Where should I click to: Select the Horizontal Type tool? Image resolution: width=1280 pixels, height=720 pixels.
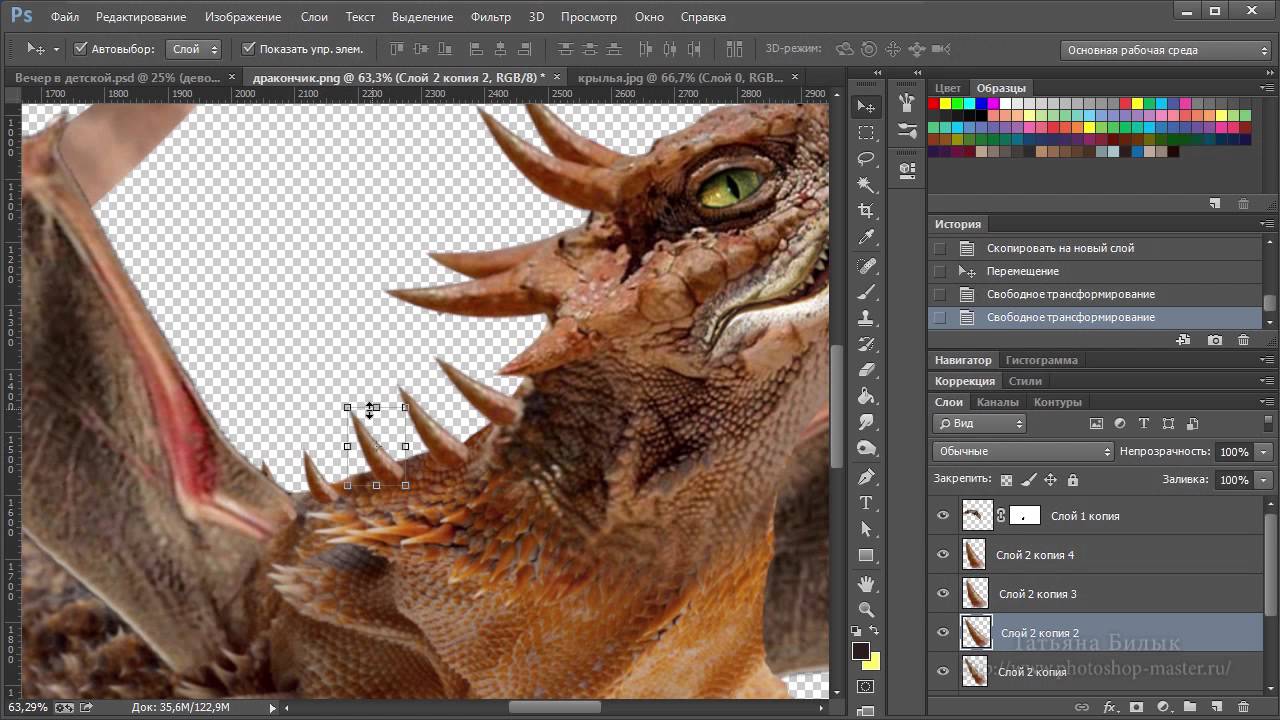866,503
